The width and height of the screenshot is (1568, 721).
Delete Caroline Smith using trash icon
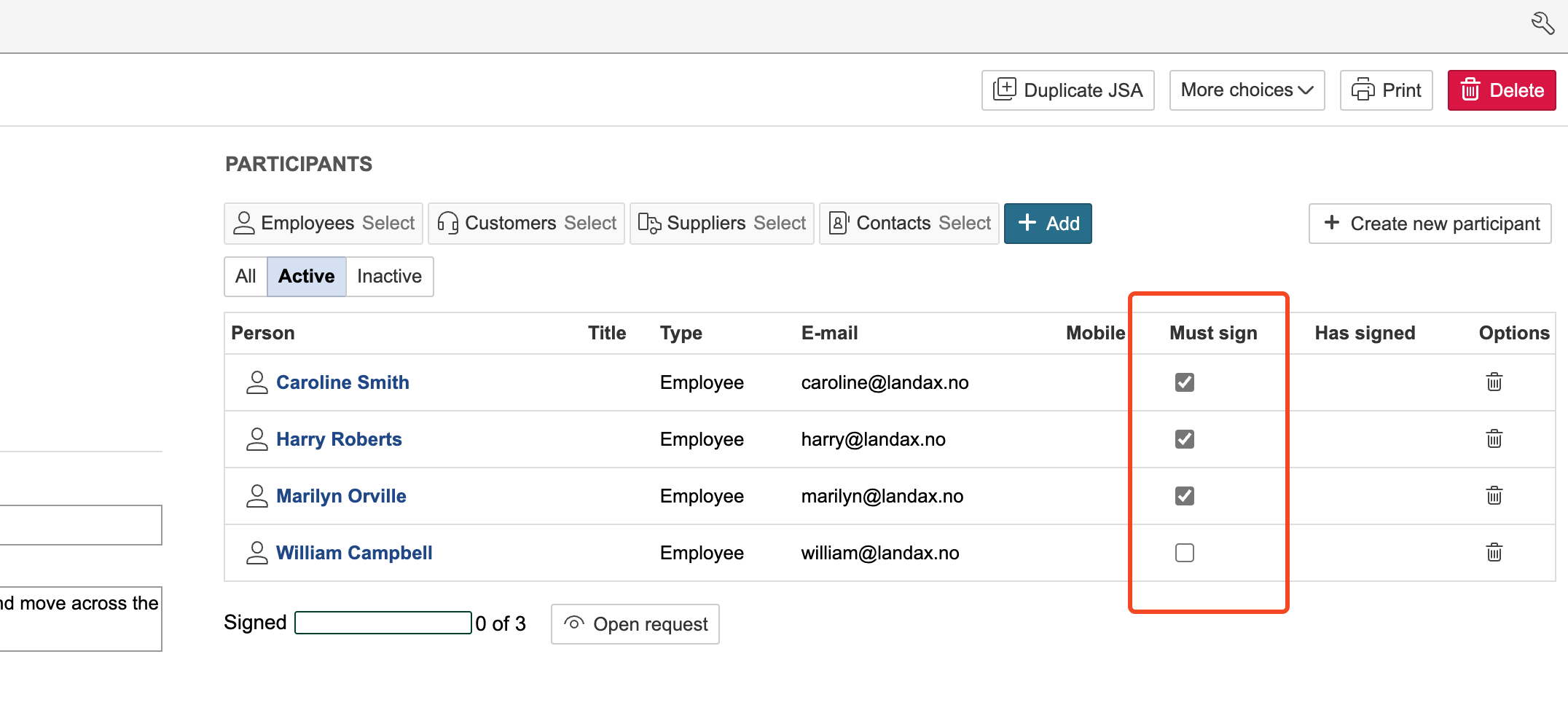[1494, 382]
